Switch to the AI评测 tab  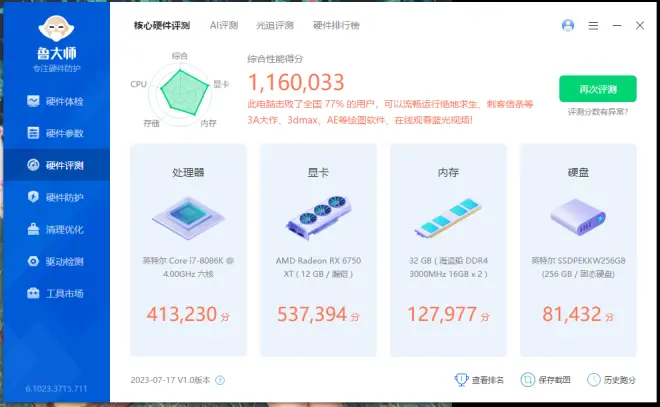[225, 24]
